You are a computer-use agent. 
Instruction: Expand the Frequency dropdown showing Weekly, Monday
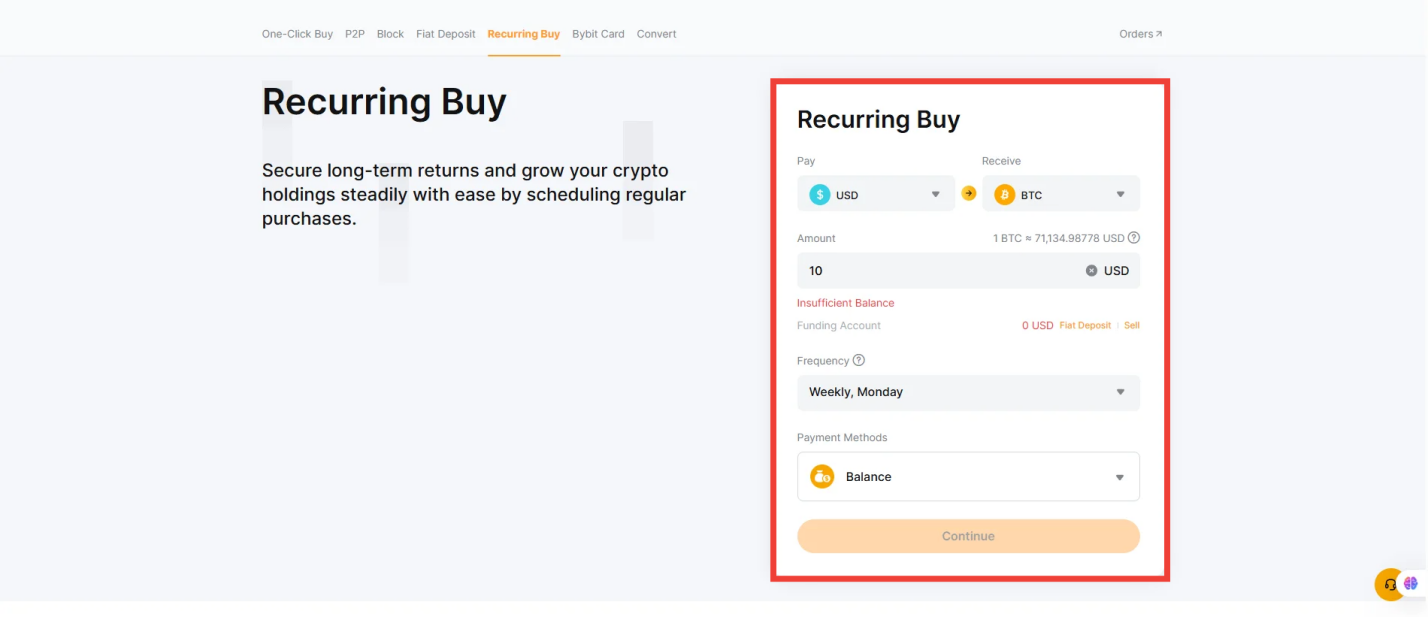[967, 392]
